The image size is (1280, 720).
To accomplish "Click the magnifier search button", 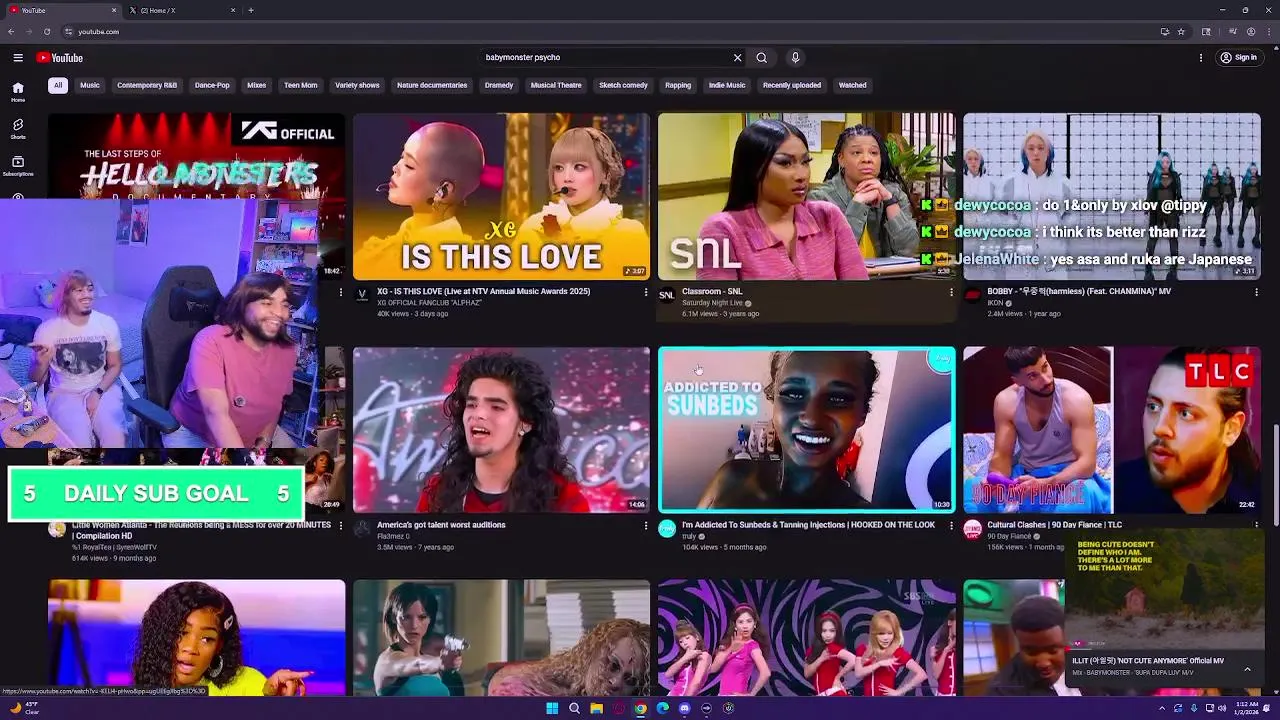I will tap(762, 58).
